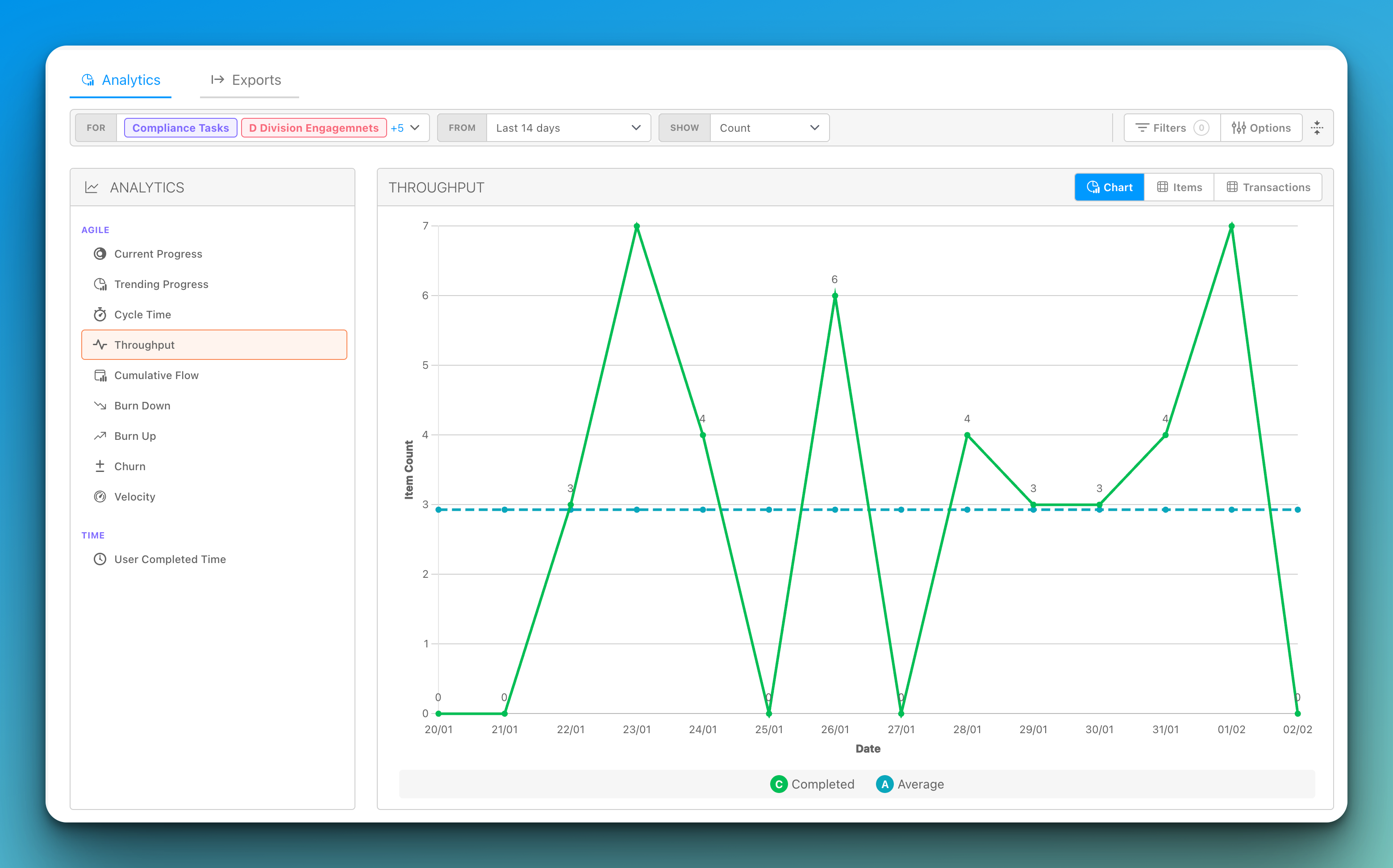Open the Transactions view tab

[x=1268, y=187]
